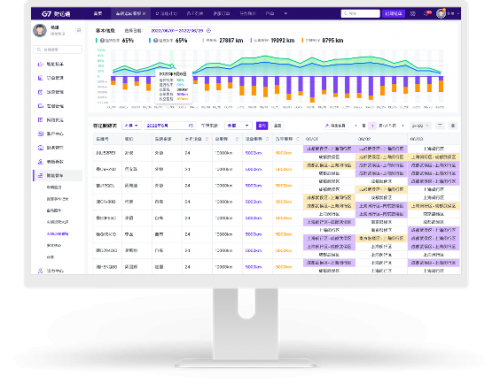Open the second filter dropdown before purple button

pos(238,126)
